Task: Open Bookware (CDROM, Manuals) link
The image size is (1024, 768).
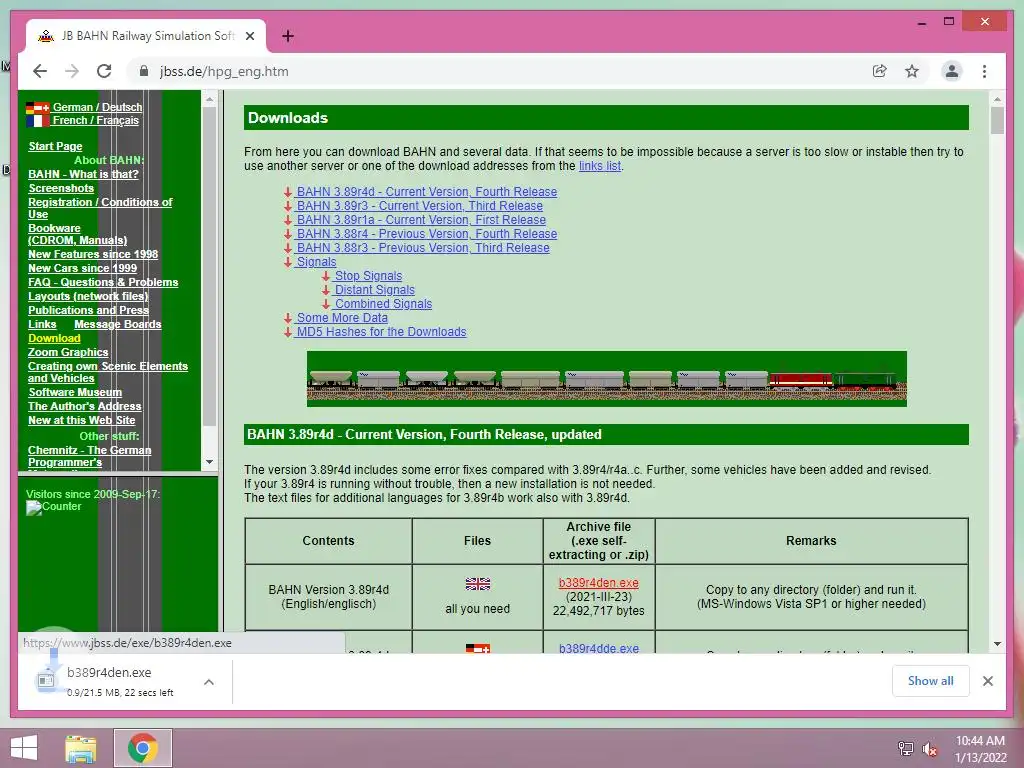Action: pos(78,234)
